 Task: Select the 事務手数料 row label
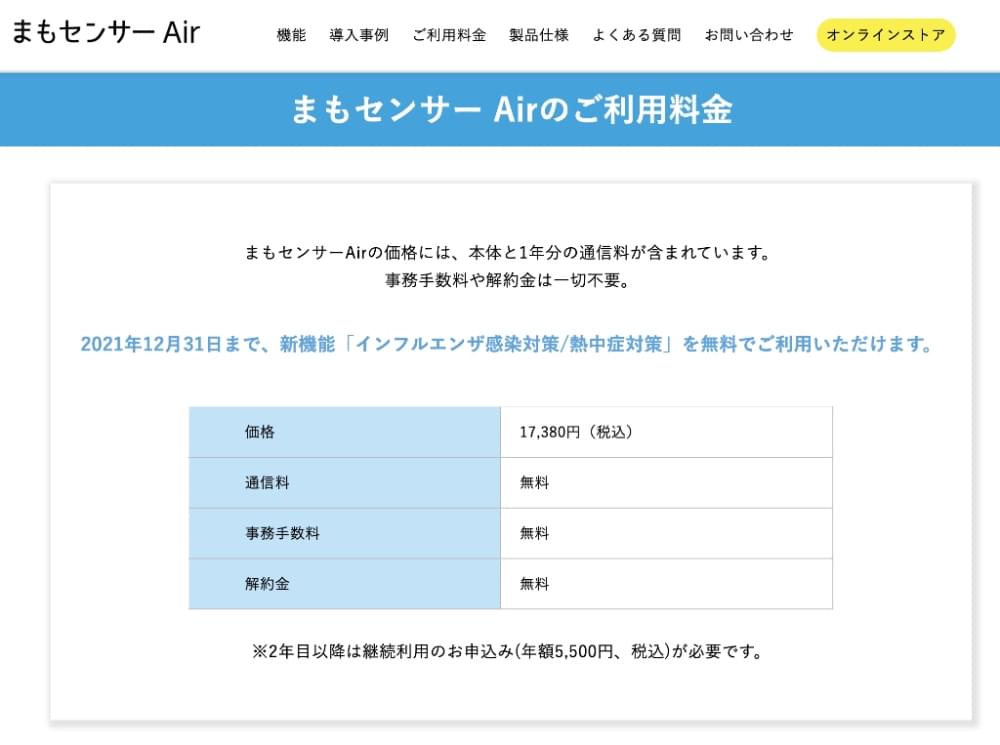(x=282, y=534)
